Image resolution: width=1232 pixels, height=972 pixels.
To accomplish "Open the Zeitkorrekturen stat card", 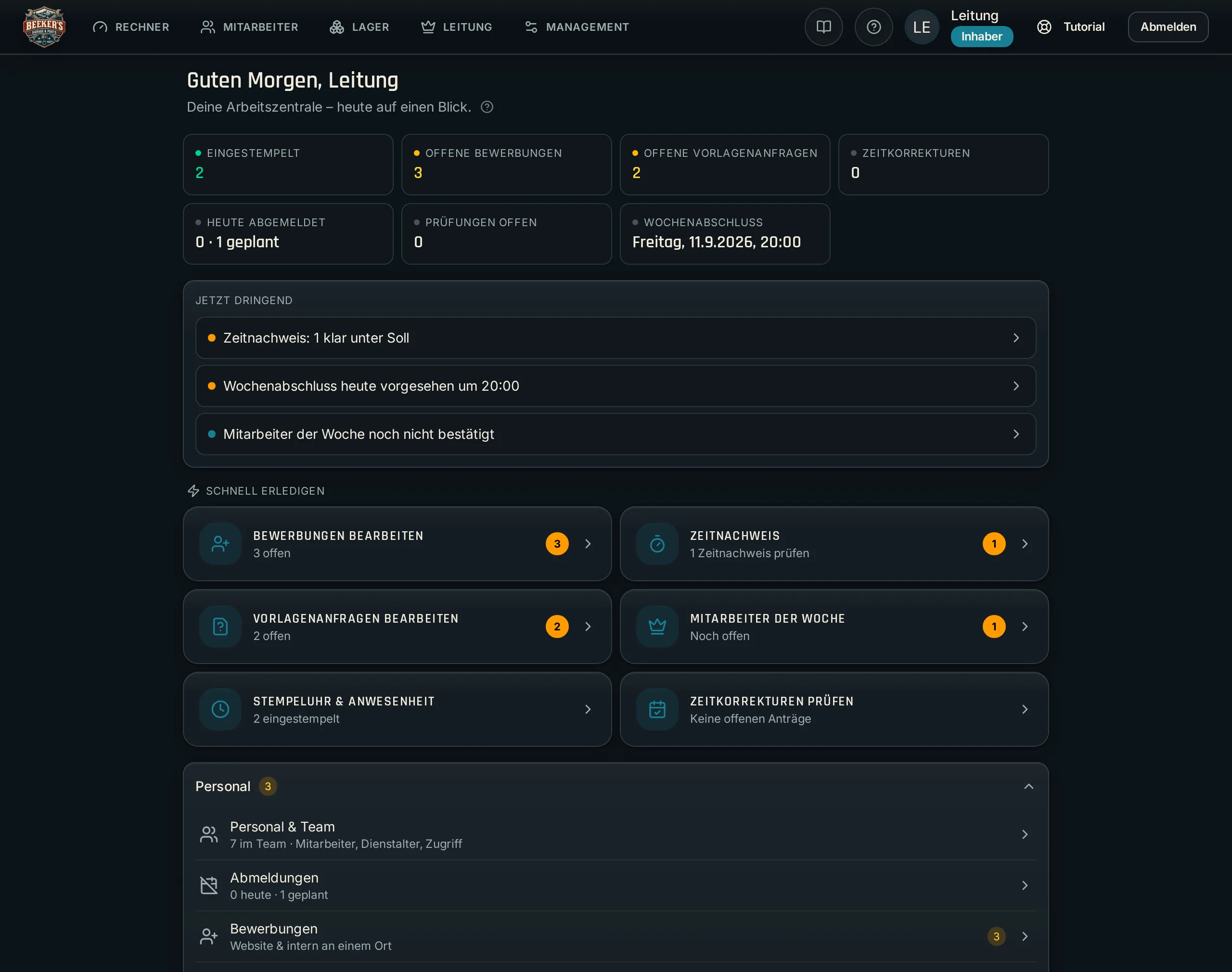I will click(x=943, y=165).
